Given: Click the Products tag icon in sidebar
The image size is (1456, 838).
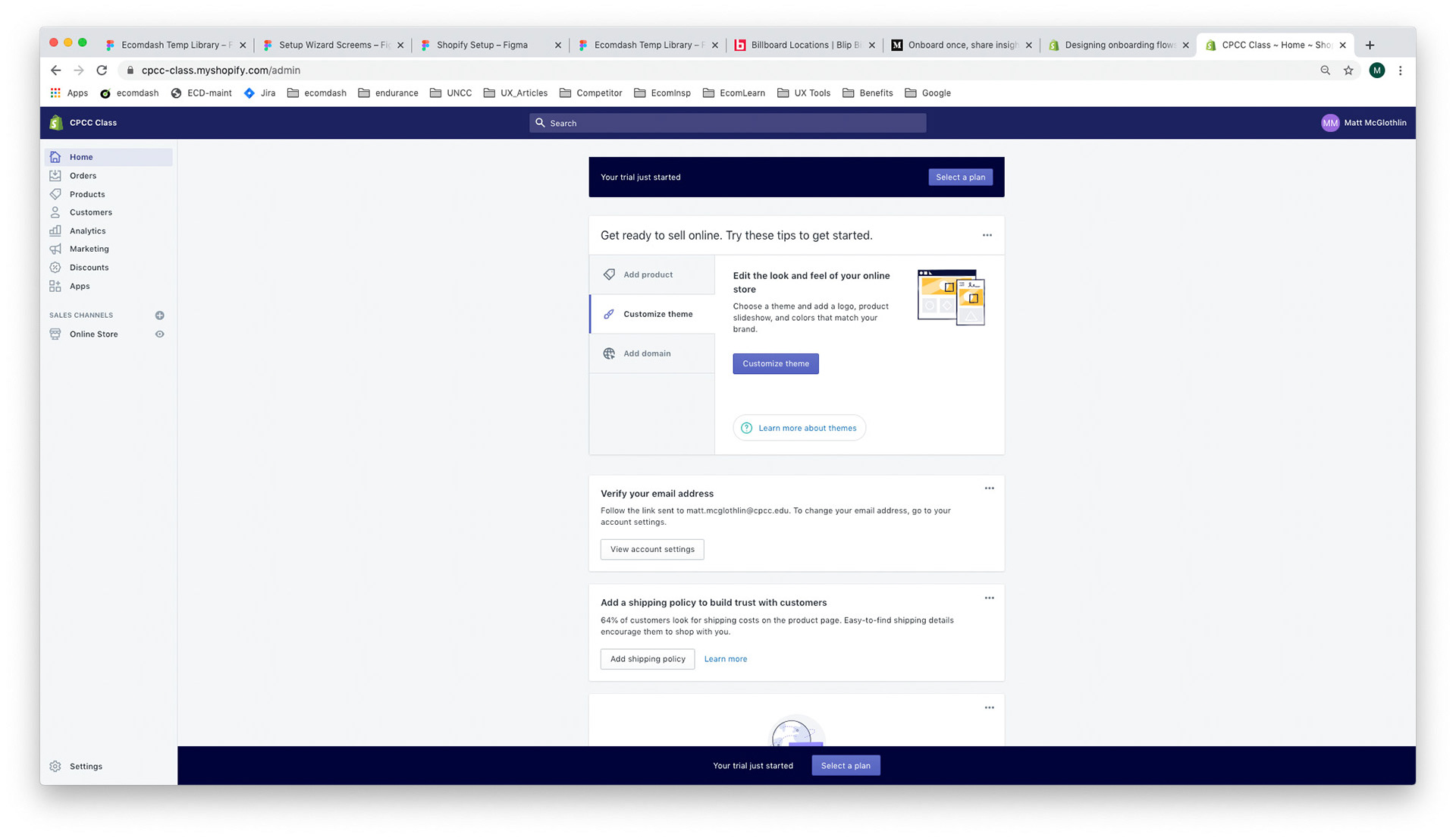Looking at the screenshot, I should (x=55, y=194).
